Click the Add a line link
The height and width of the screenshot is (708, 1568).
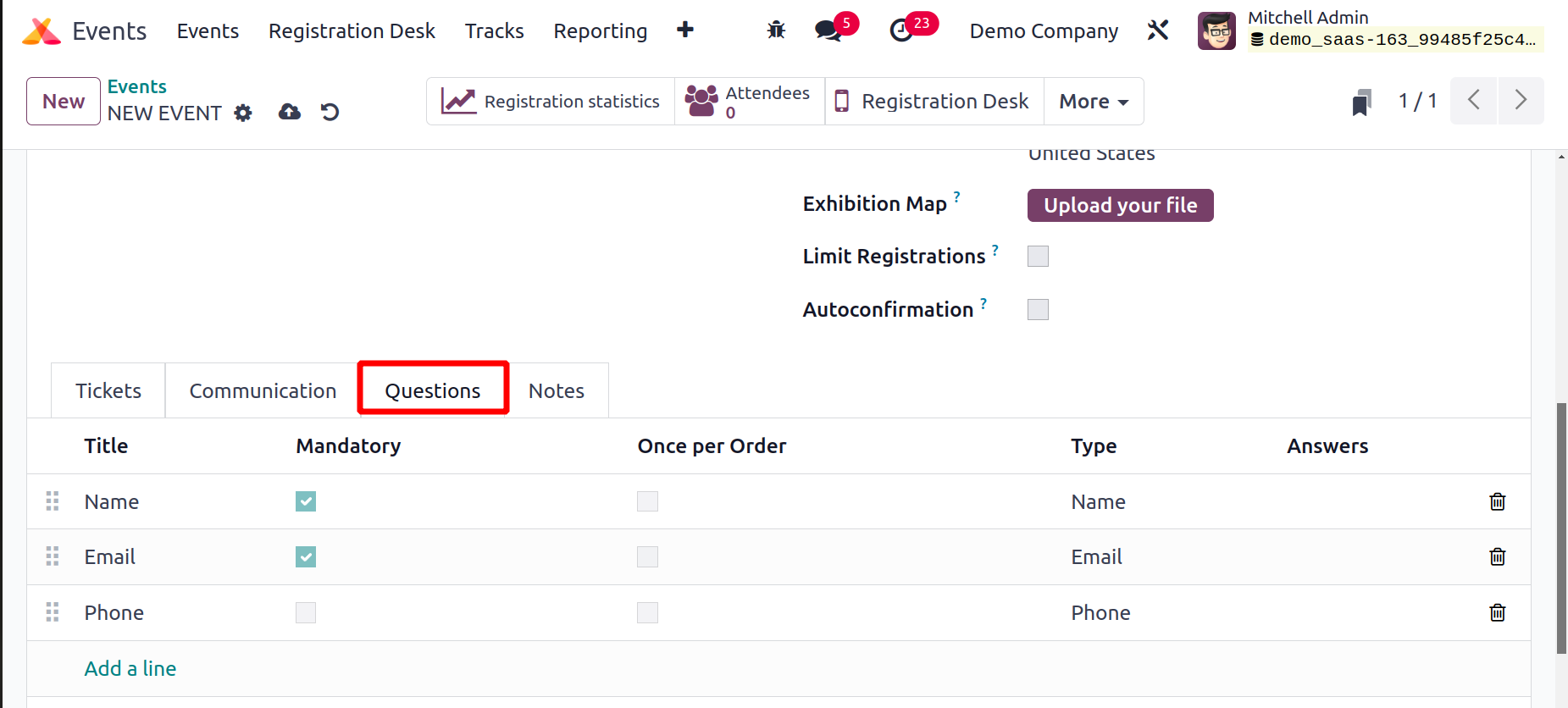[130, 668]
